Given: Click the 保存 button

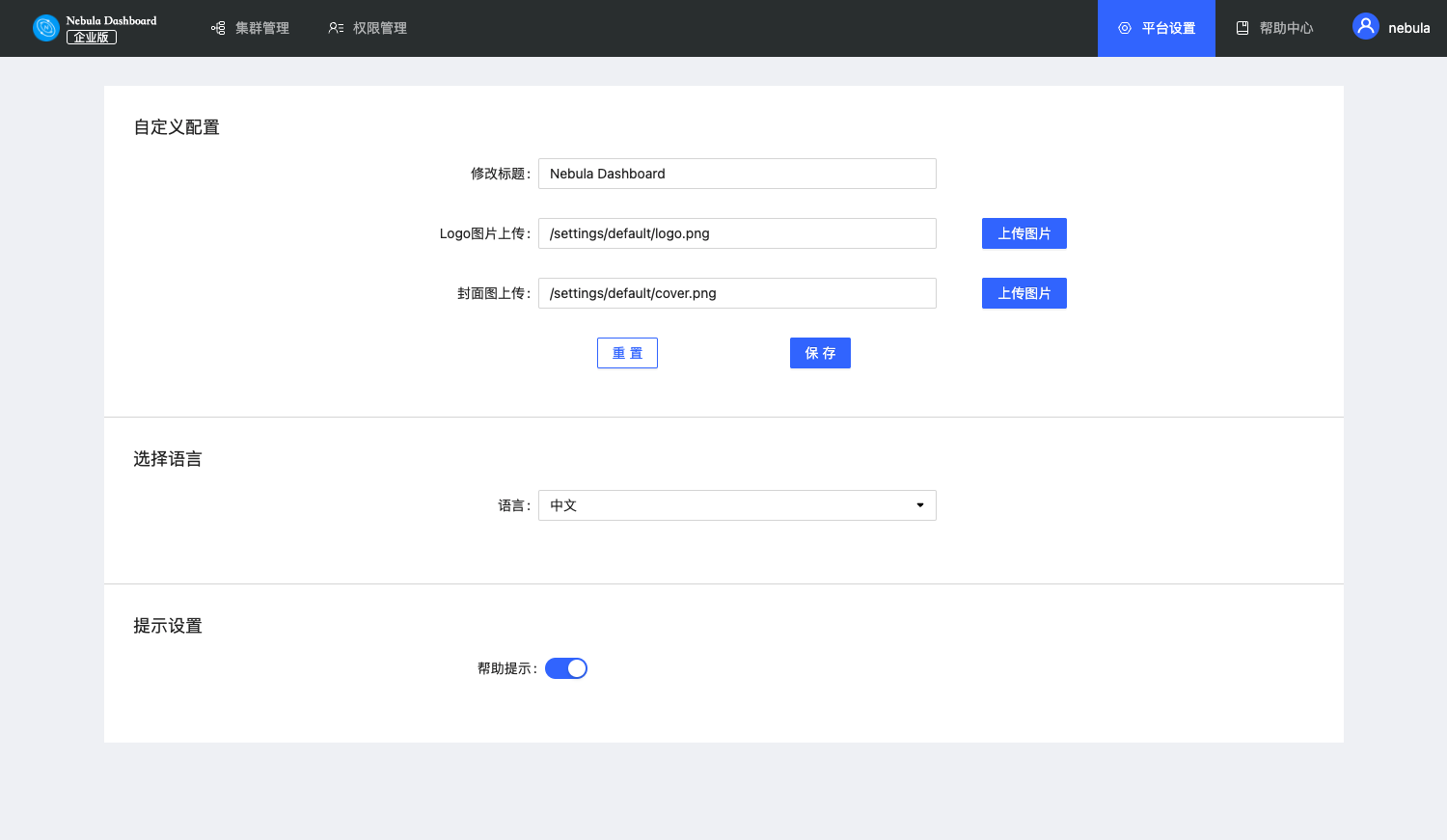Looking at the screenshot, I should (820, 353).
